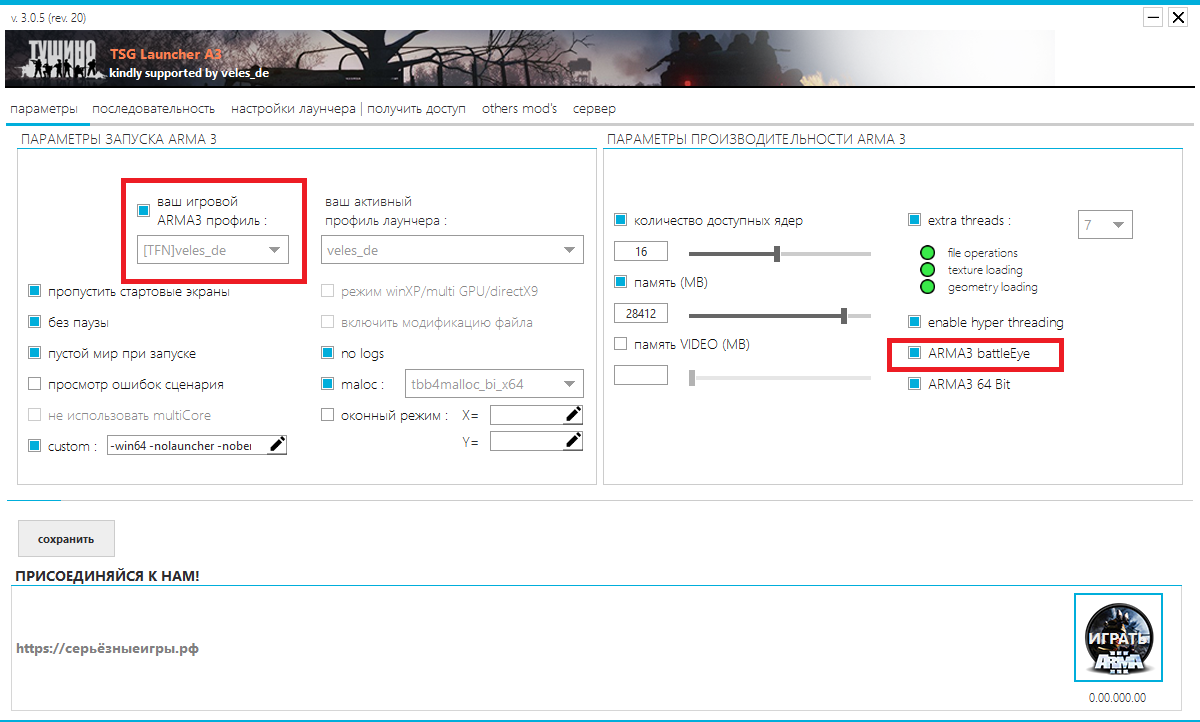Switch to the параметры tab
1200x722 pixels.
click(42, 108)
